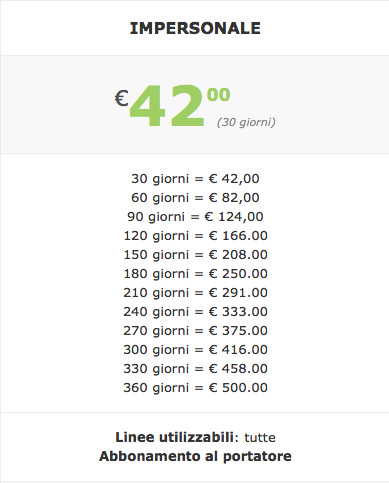Click the IMPERSONALE heading
Screen dimensions: 389x483
click(x=195, y=28)
